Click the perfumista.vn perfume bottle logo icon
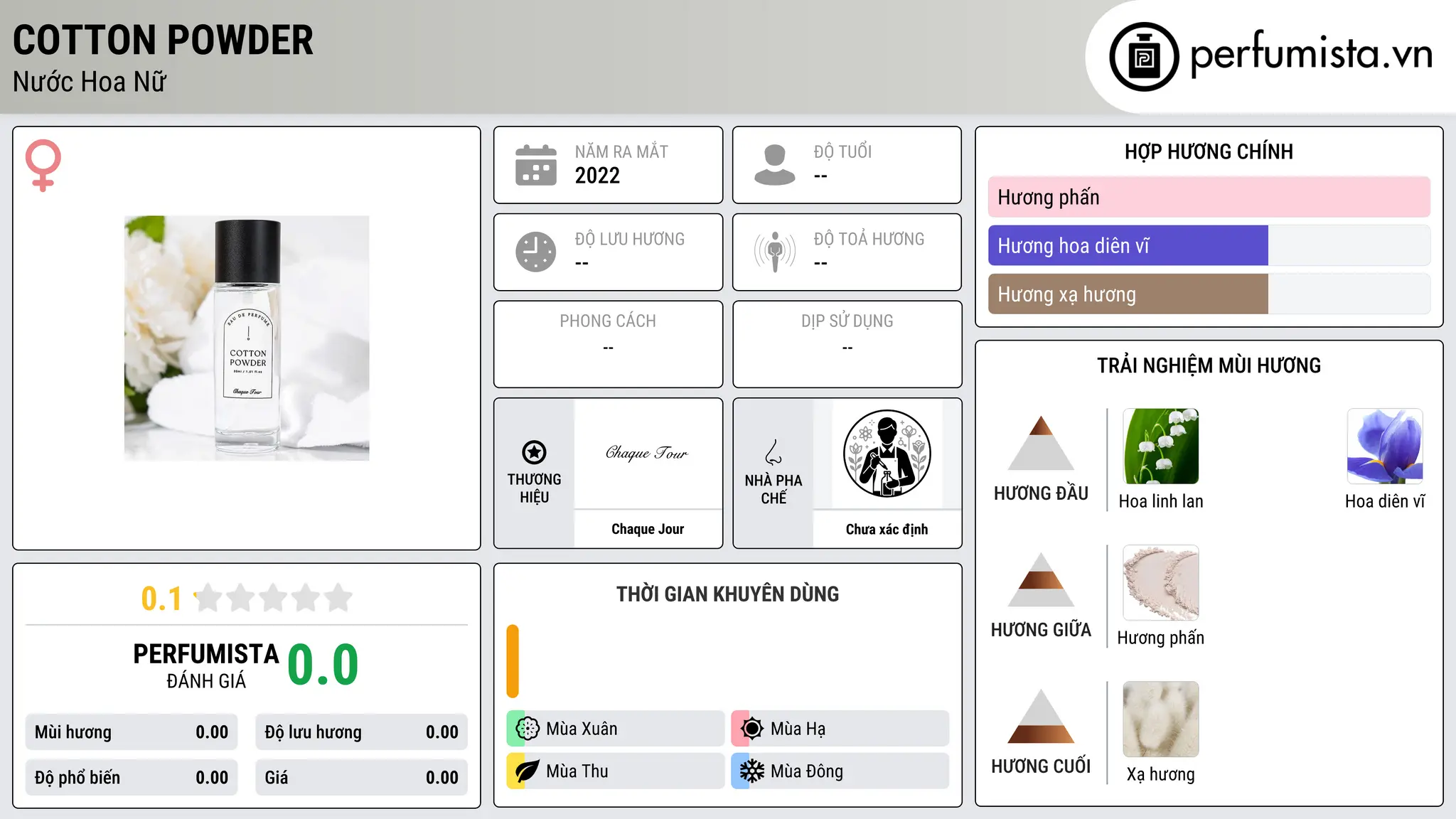This screenshot has width=1456, height=819. click(x=1144, y=57)
